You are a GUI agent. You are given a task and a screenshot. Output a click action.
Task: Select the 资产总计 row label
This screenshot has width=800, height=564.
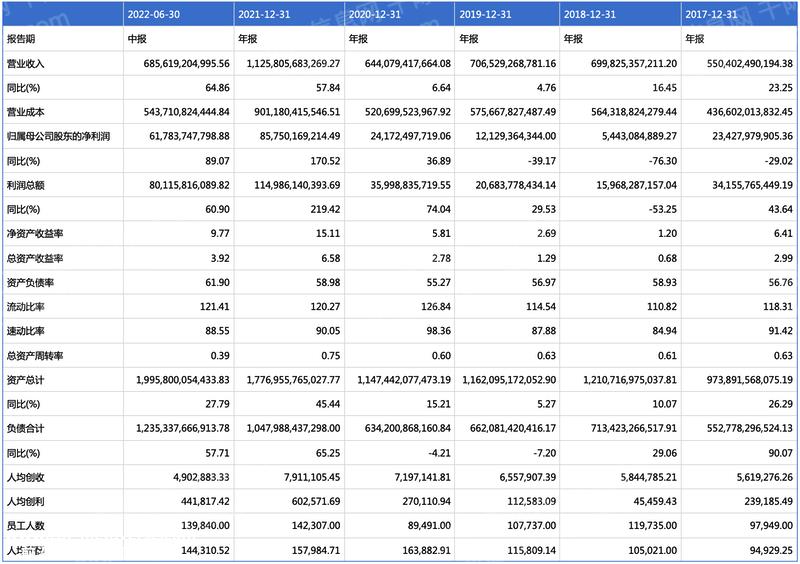[26, 380]
